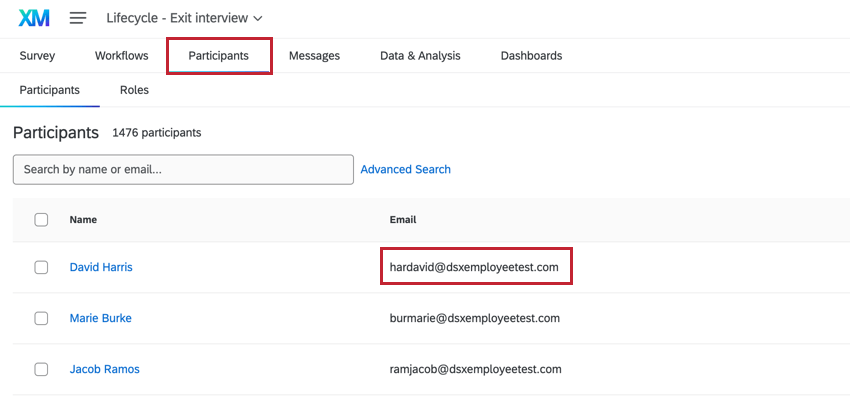The height and width of the screenshot is (401, 850).
Task: Open the Roles sub-tab
Action: click(x=134, y=90)
